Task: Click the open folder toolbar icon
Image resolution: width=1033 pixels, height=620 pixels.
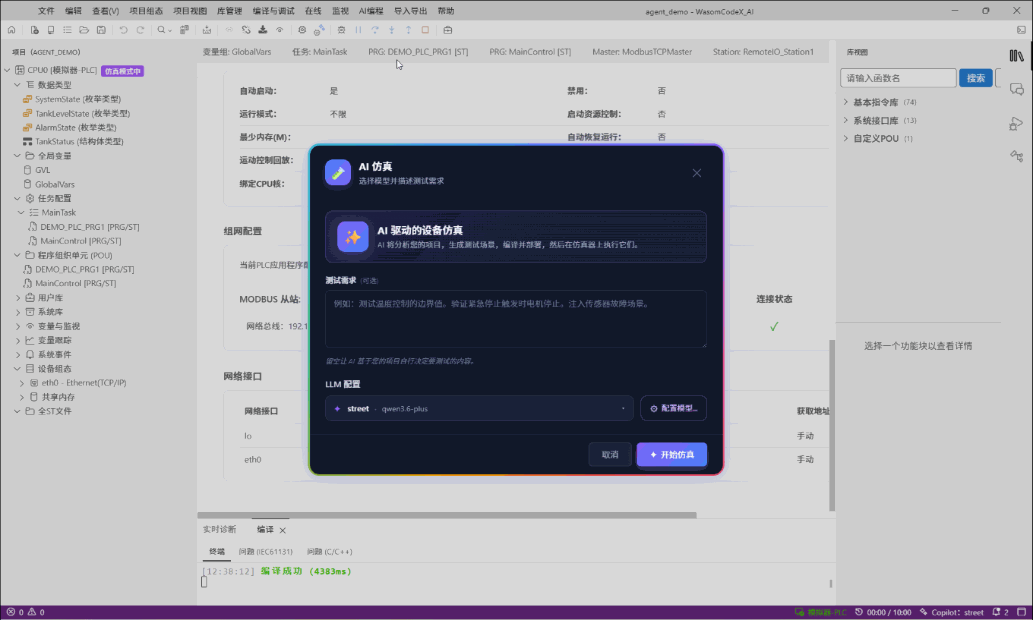Action: [x=84, y=30]
